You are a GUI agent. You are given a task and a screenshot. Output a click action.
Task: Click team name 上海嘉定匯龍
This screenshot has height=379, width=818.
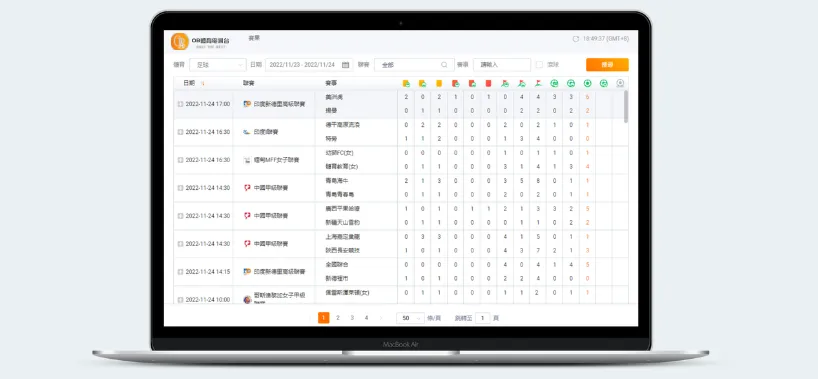click(x=342, y=236)
